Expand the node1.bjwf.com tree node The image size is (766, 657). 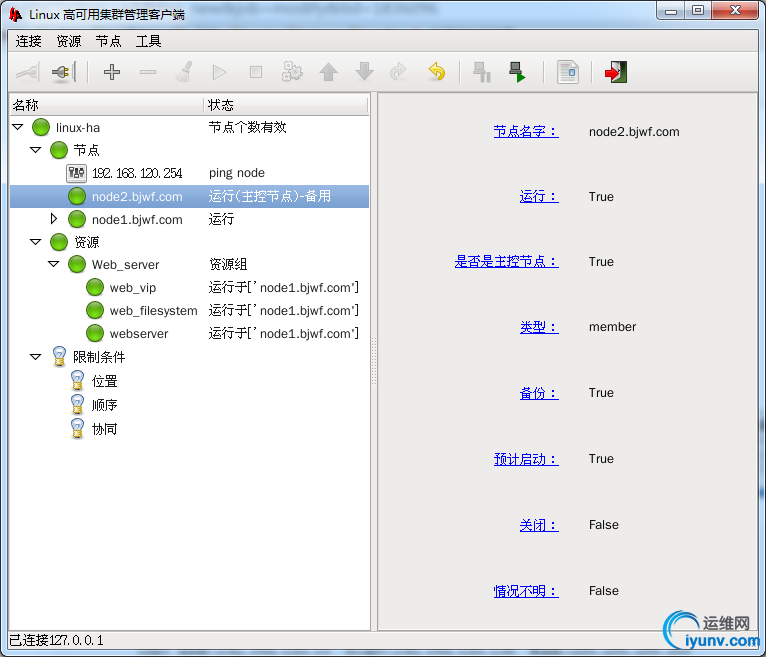point(54,219)
